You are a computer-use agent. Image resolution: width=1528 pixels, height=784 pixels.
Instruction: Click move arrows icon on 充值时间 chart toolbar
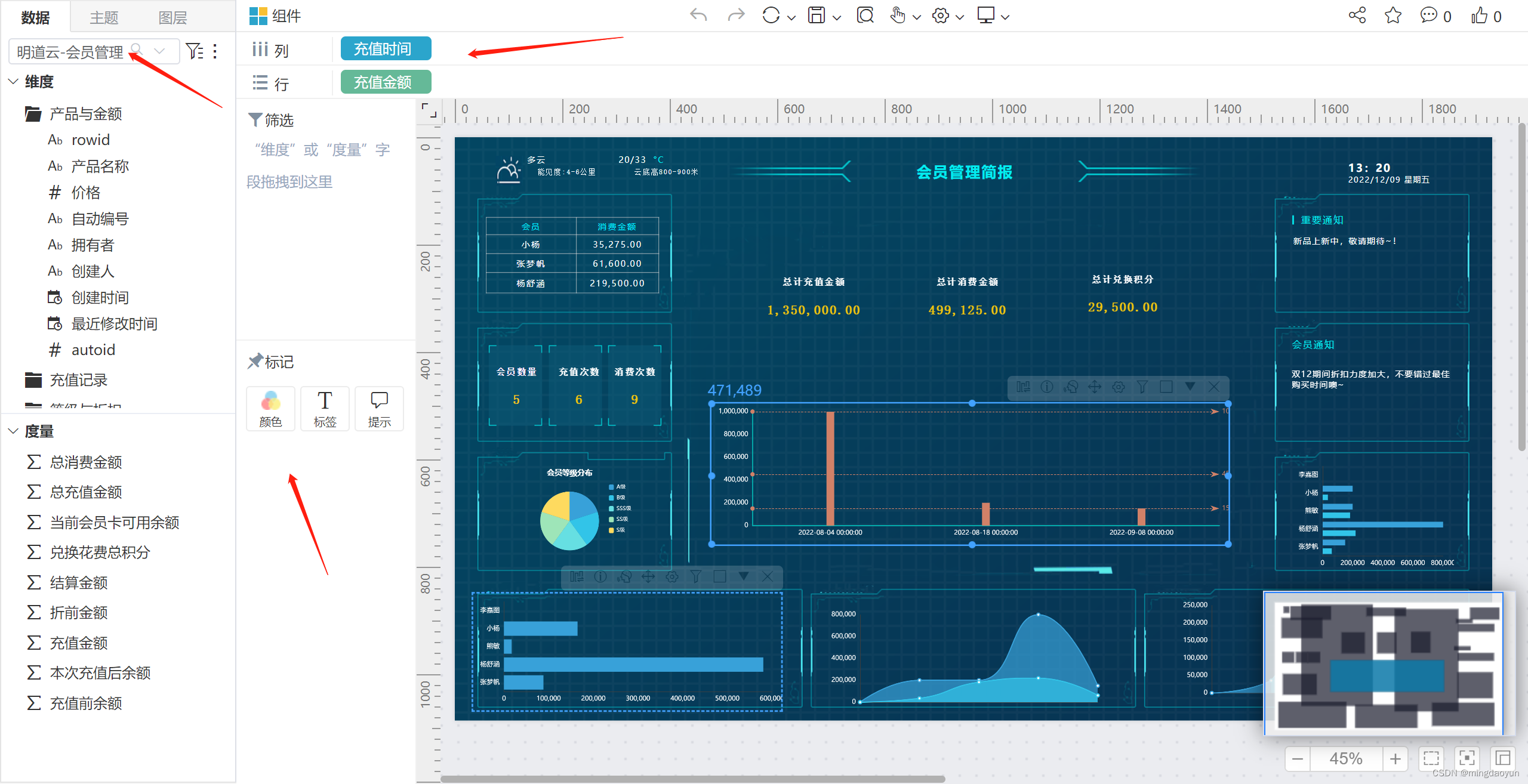pyautogui.click(x=1095, y=387)
